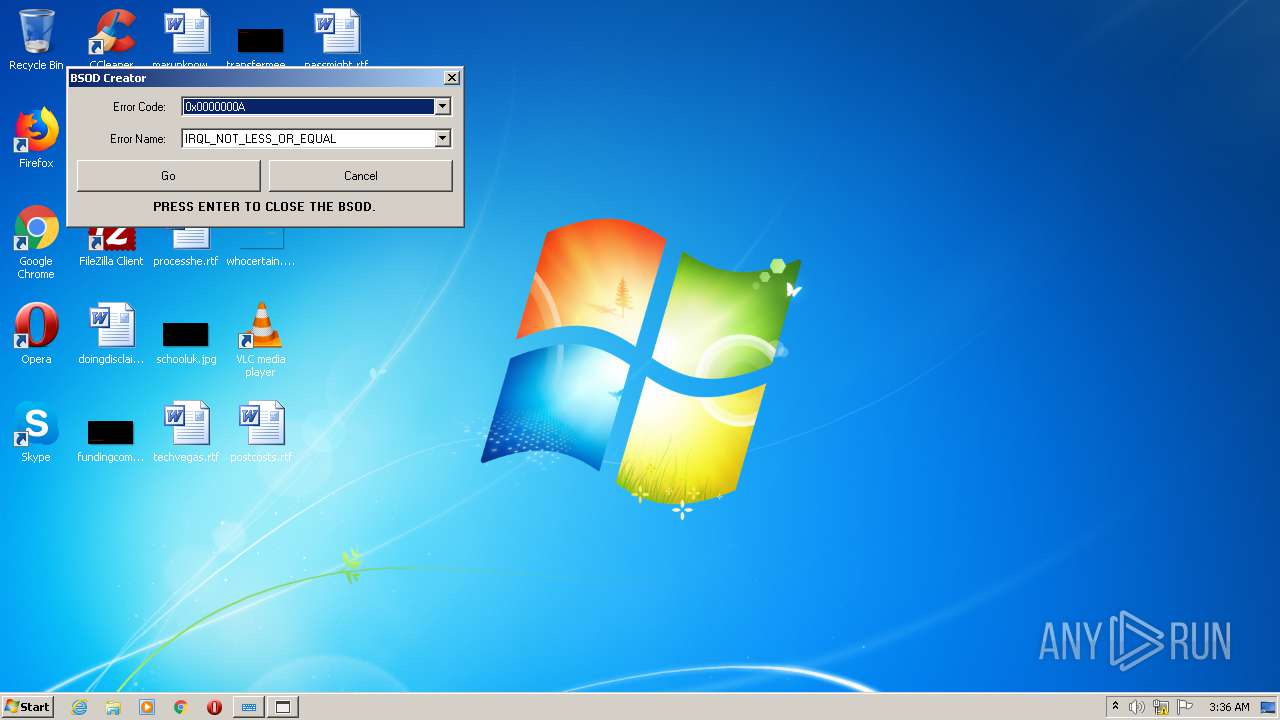Click the 'Error Code:' label

click(x=139, y=107)
